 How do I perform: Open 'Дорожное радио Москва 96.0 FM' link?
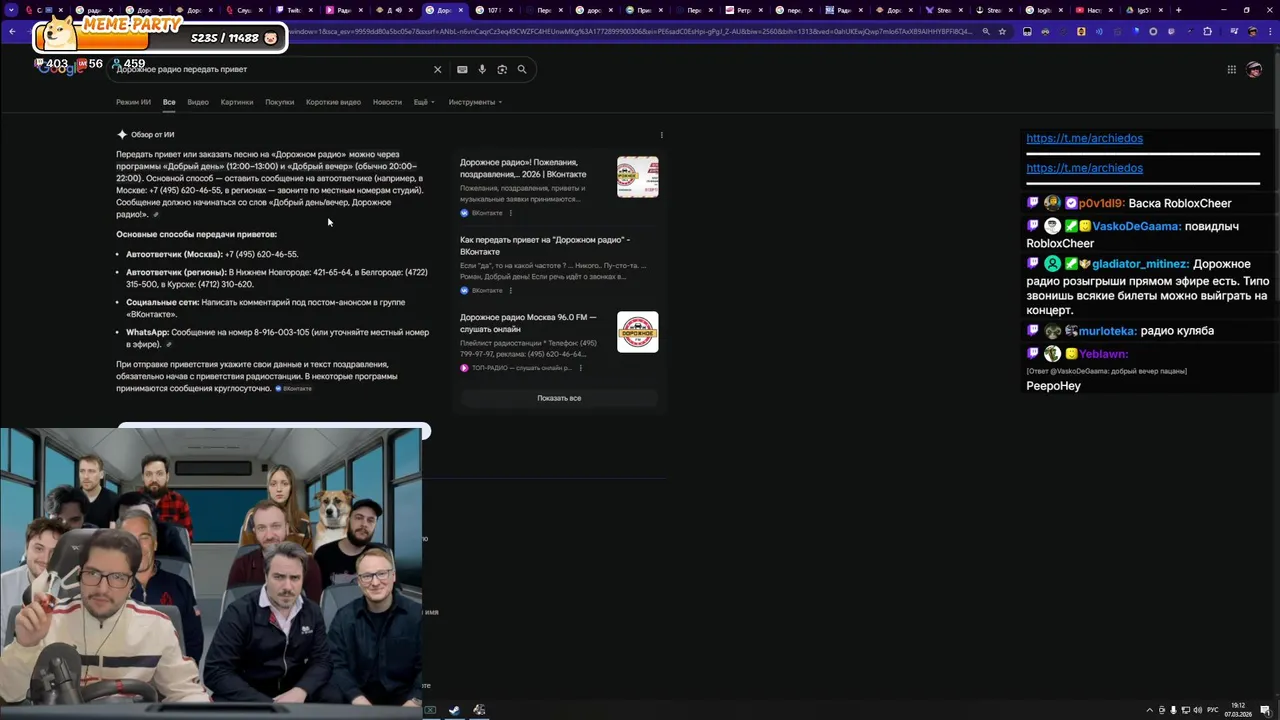[528, 323]
